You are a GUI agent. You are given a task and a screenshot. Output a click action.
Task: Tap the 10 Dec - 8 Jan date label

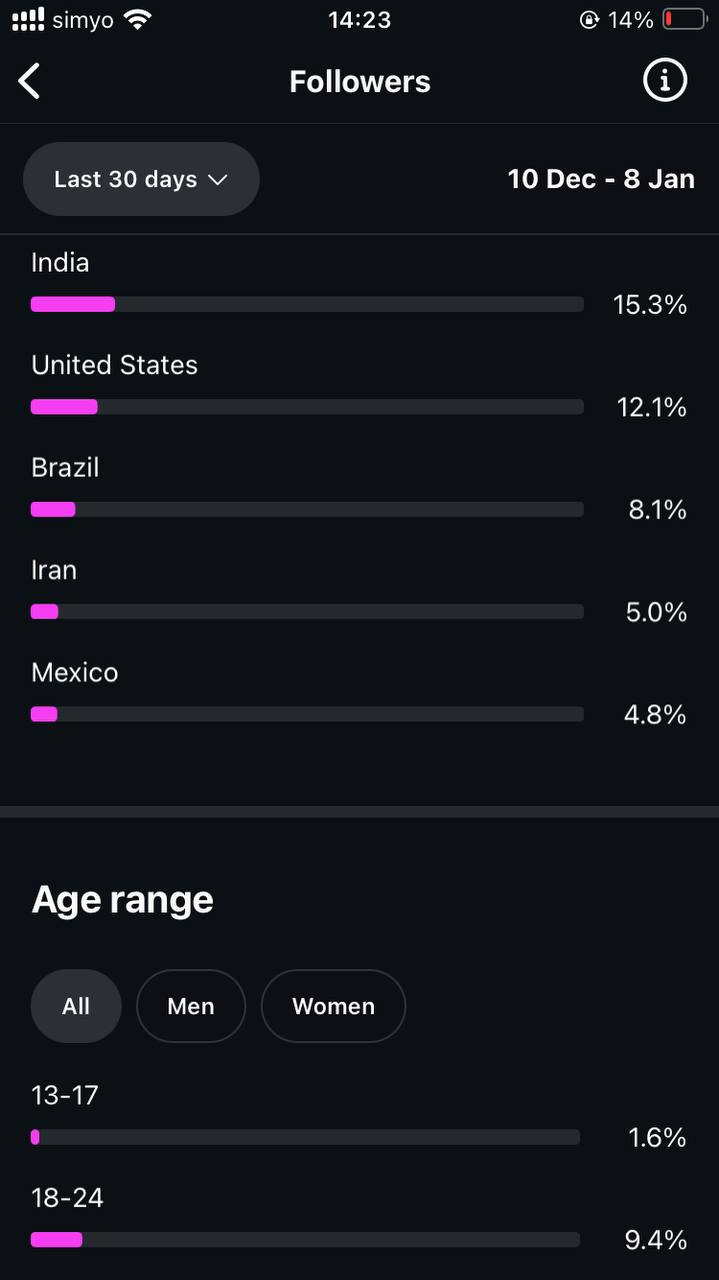pos(601,179)
